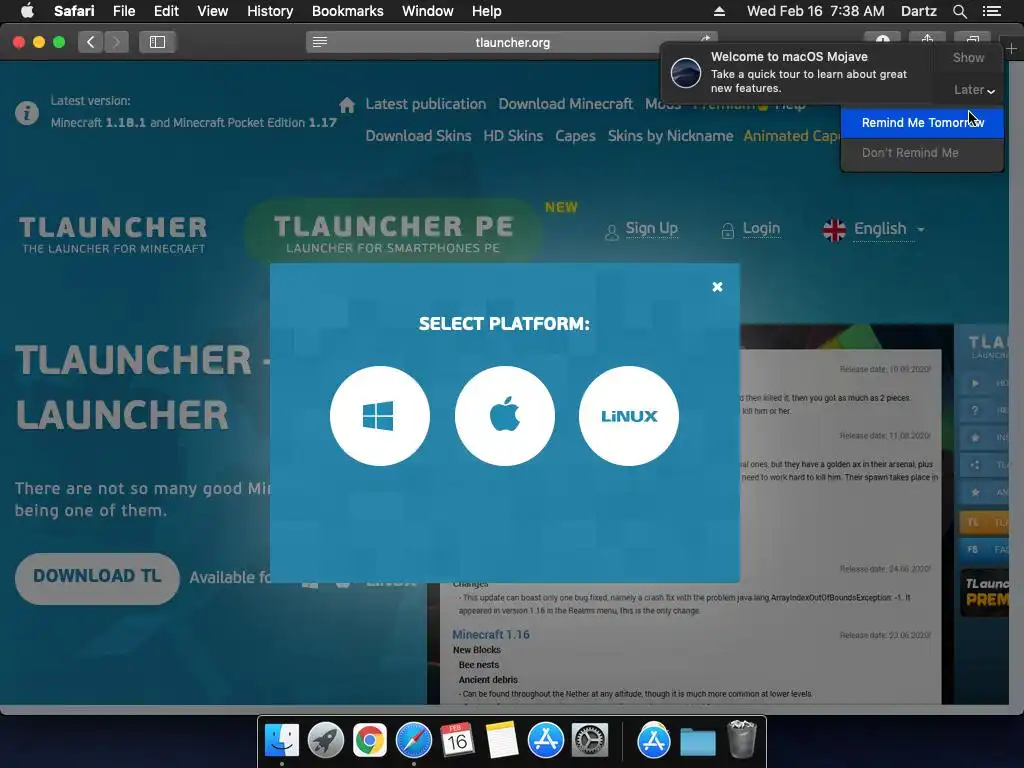
Task: Open Safari in the Dock
Action: click(413, 741)
